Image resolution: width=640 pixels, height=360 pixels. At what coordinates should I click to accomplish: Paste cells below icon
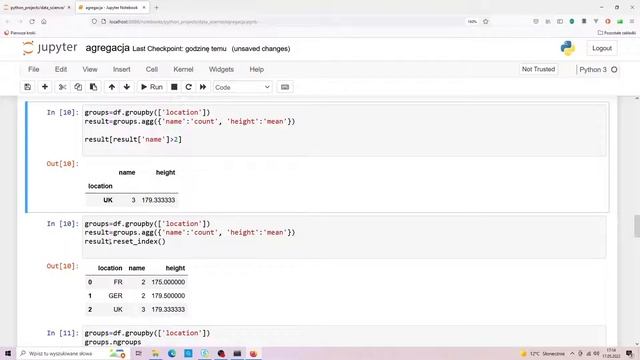93,87
